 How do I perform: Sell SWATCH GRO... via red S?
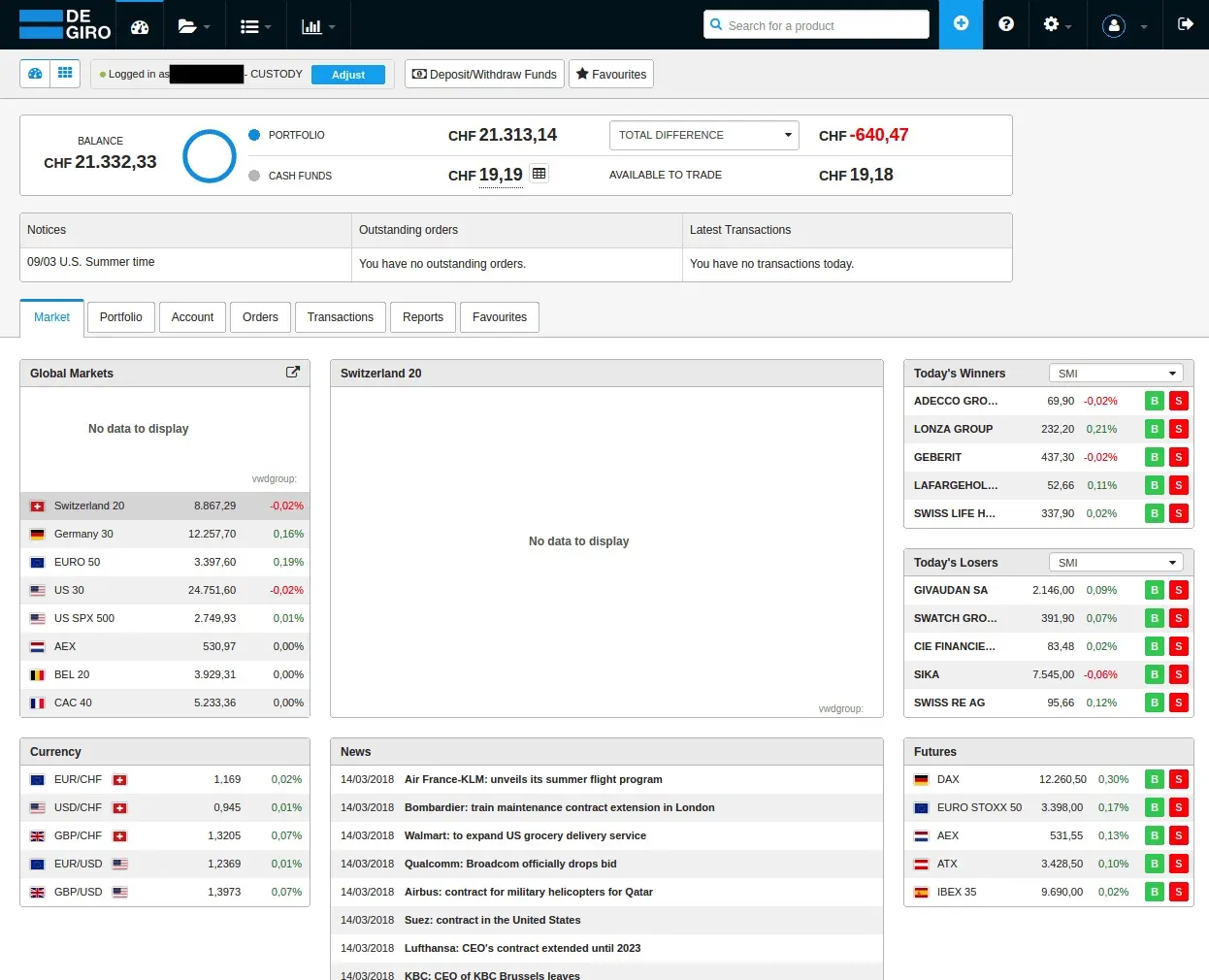click(x=1179, y=618)
